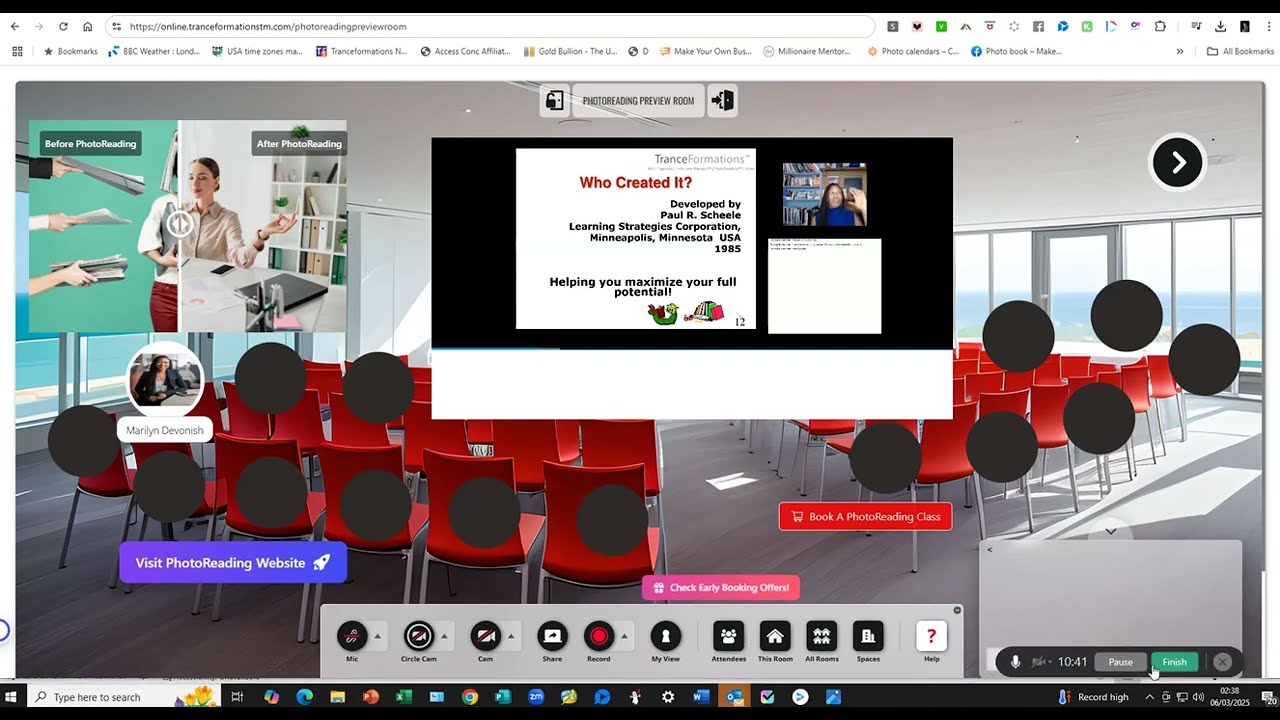Collapse the chat panel chevron
1280x720 pixels.
click(x=1110, y=531)
